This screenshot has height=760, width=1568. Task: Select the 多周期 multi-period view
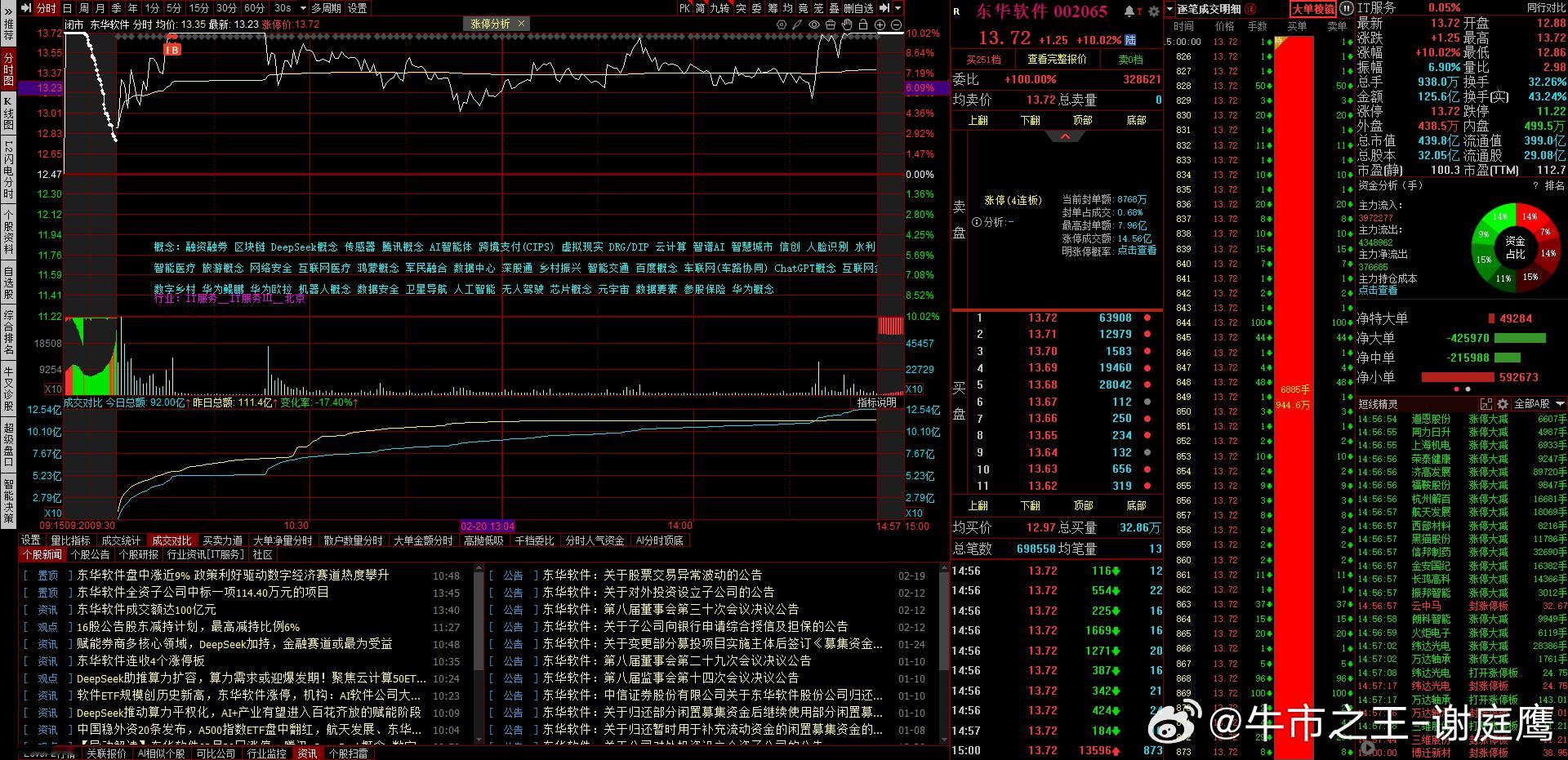326,8
